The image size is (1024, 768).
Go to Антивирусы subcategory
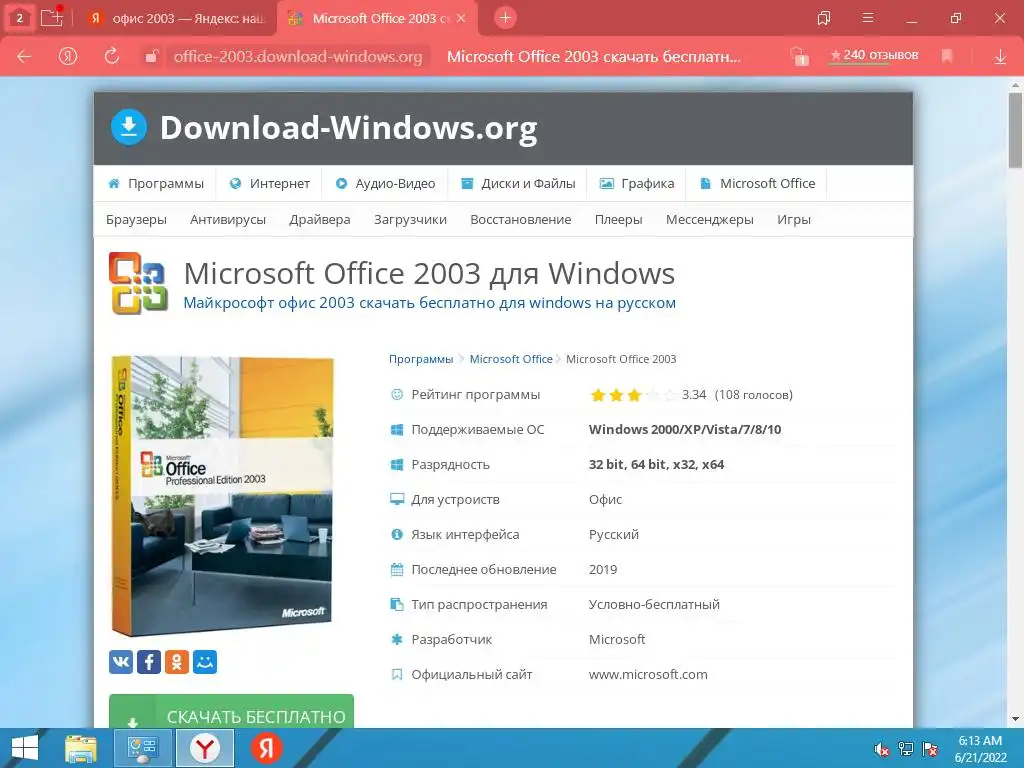[228, 219]
